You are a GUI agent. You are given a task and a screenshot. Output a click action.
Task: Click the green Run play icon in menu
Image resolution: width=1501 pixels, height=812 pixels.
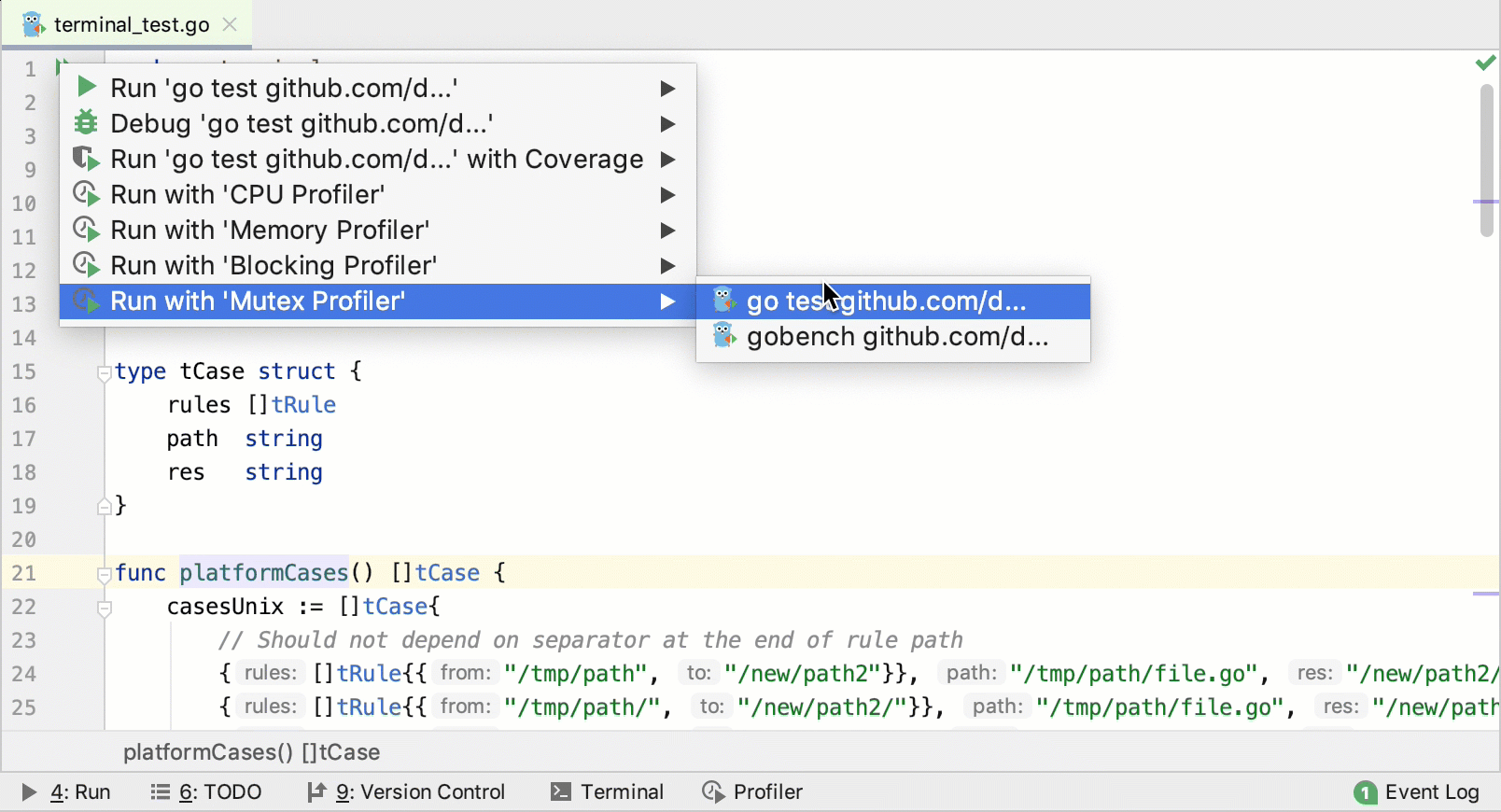(x=87, y=88)
